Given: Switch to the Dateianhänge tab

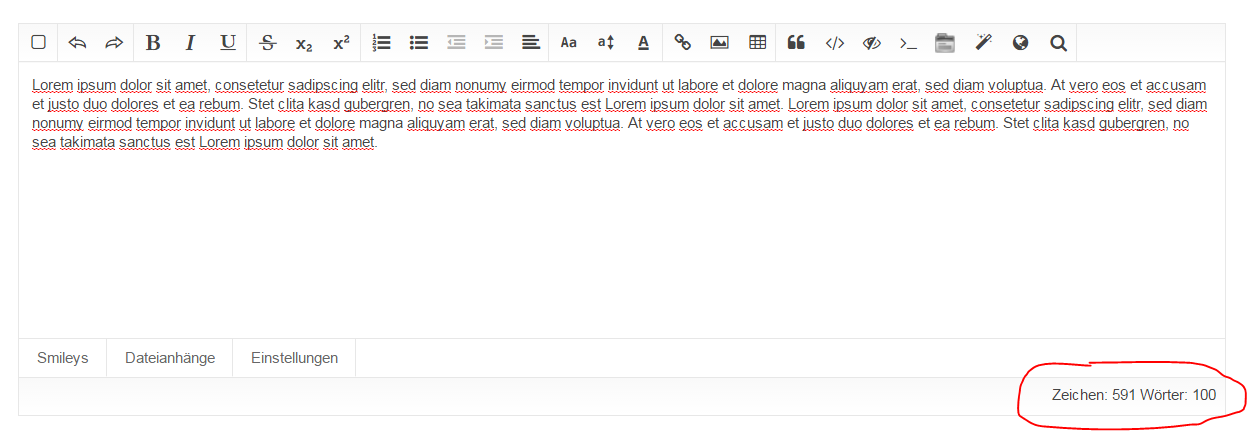Looking at the screenshot, I should [170, 358].
